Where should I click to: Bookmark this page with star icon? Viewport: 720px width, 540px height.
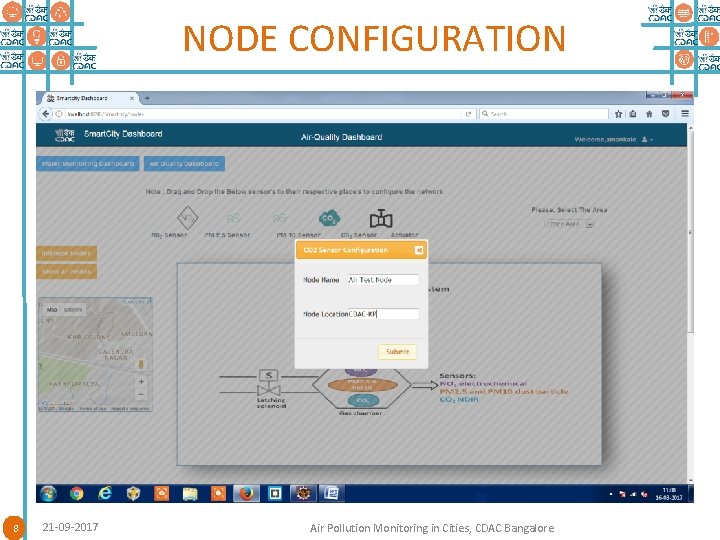(x=618, y=114)
